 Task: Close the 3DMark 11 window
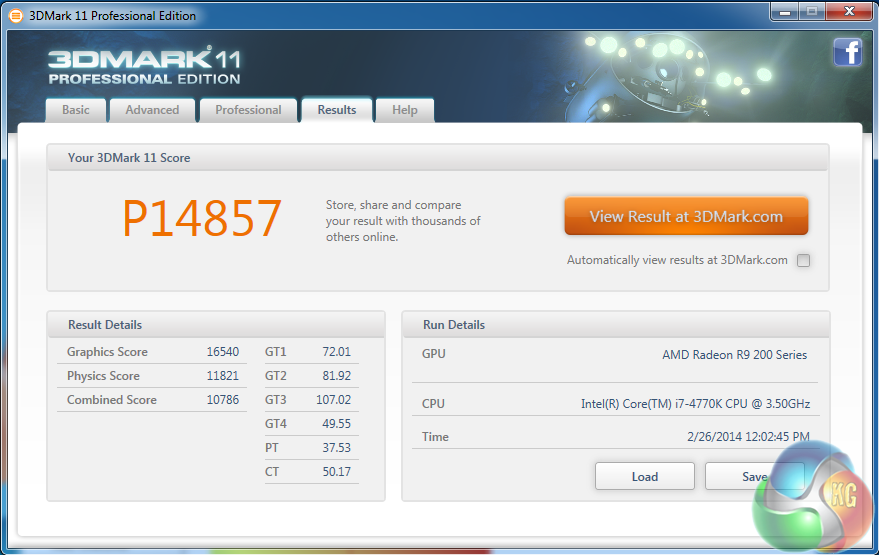click(x=849, y=11)
